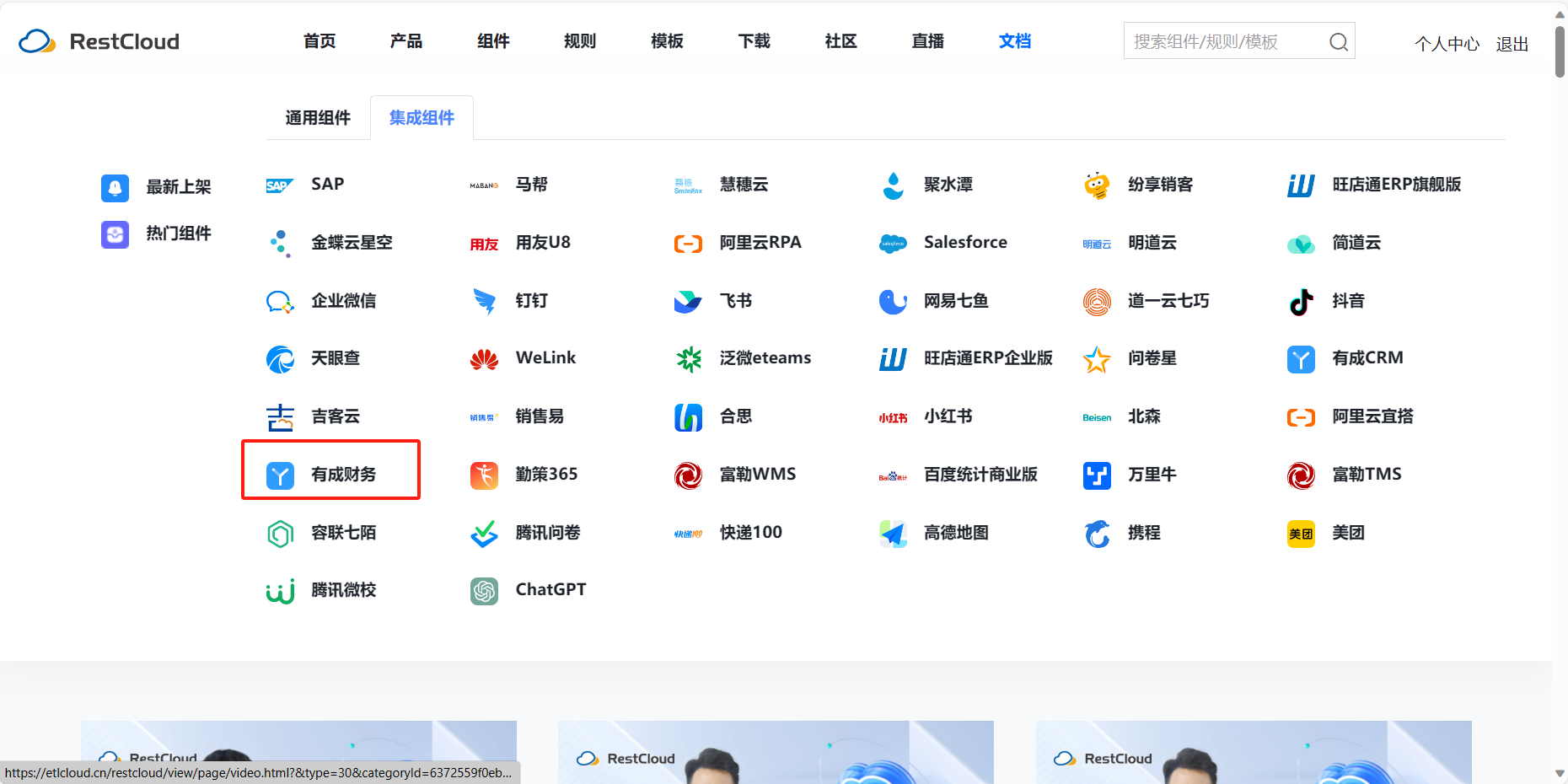1568x784 pixels.
Task: Open the 用友U8 component link
Action: (x=543, y=243)
